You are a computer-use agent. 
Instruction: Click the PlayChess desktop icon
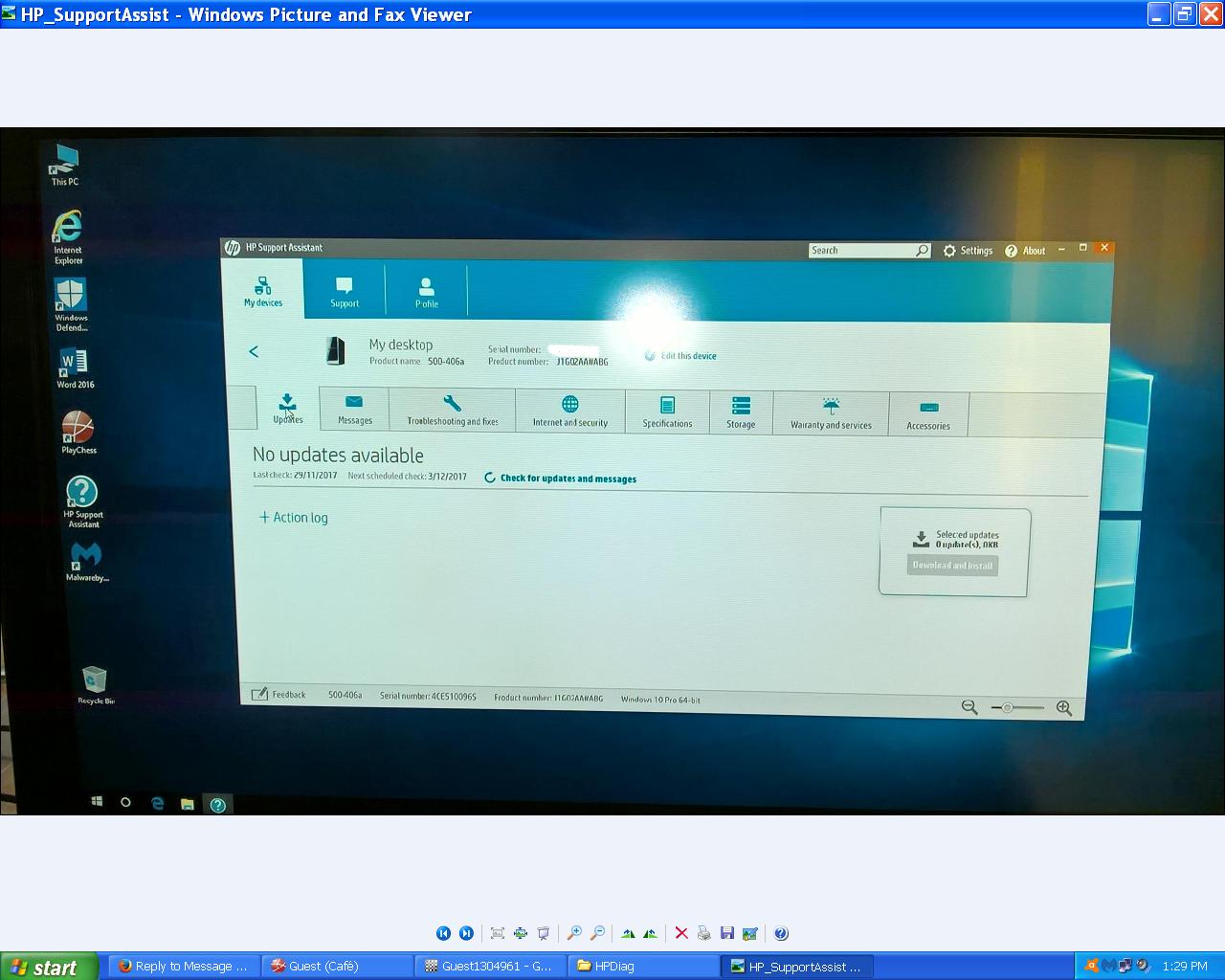tap(78, 432)
